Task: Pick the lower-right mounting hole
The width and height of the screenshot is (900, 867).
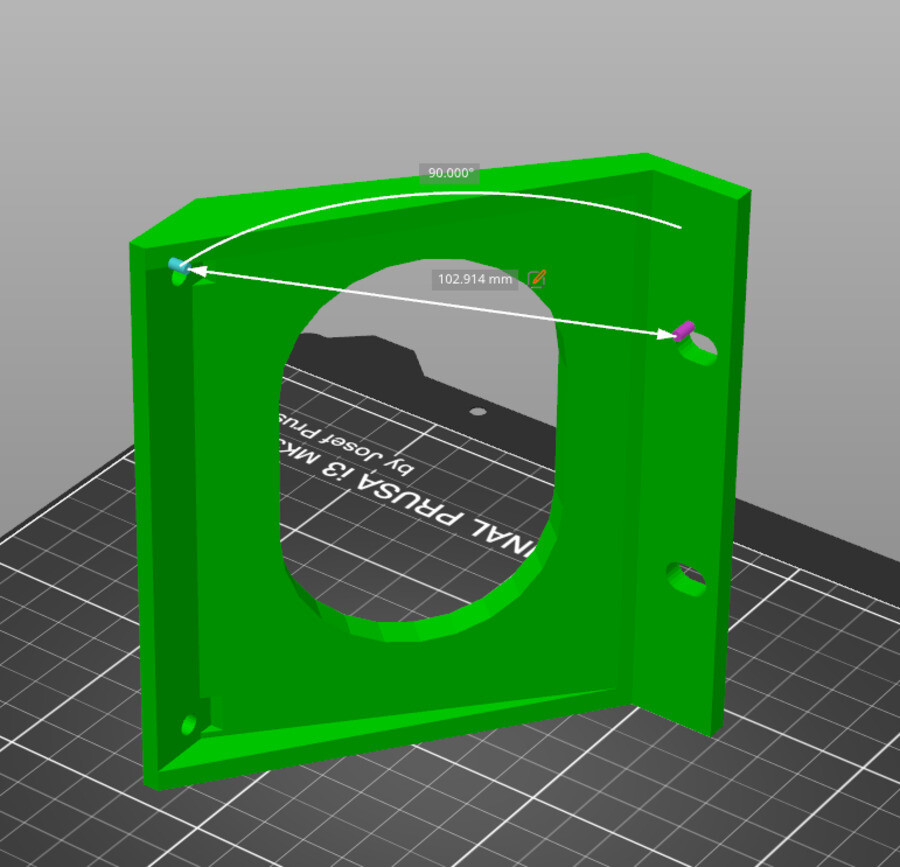Action: [x=686, y=577]
